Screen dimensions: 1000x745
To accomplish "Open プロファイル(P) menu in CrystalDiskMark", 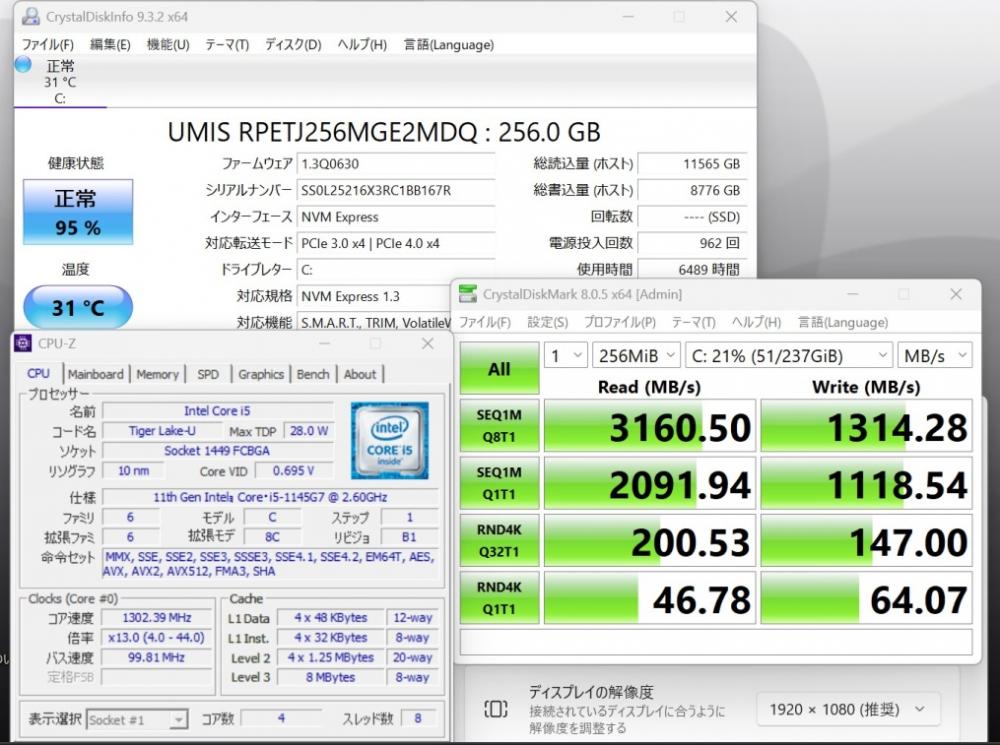I will [x=619, y=322].
